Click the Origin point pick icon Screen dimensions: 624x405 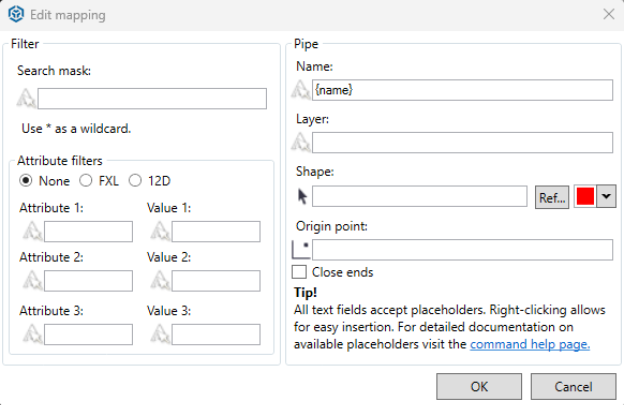coord(301,249)
